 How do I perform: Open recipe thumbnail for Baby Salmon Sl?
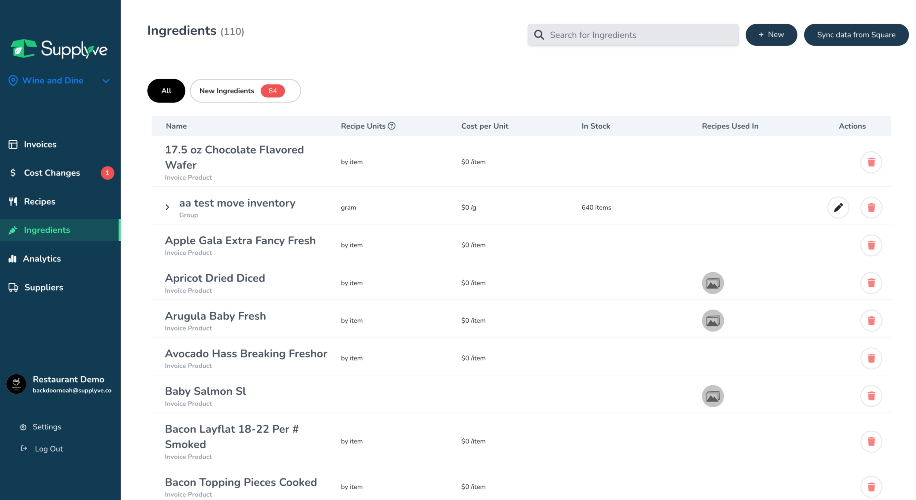713,396
